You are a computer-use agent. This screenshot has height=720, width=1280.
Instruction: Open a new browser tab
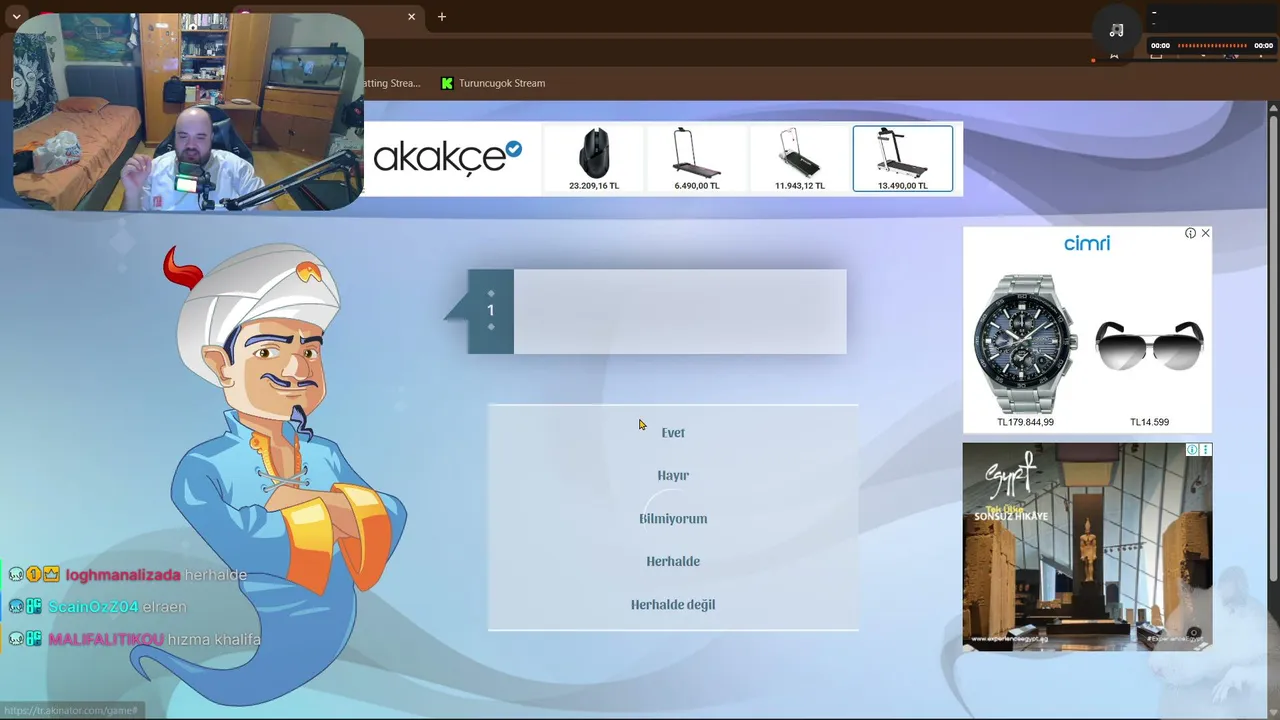point(442,17)
